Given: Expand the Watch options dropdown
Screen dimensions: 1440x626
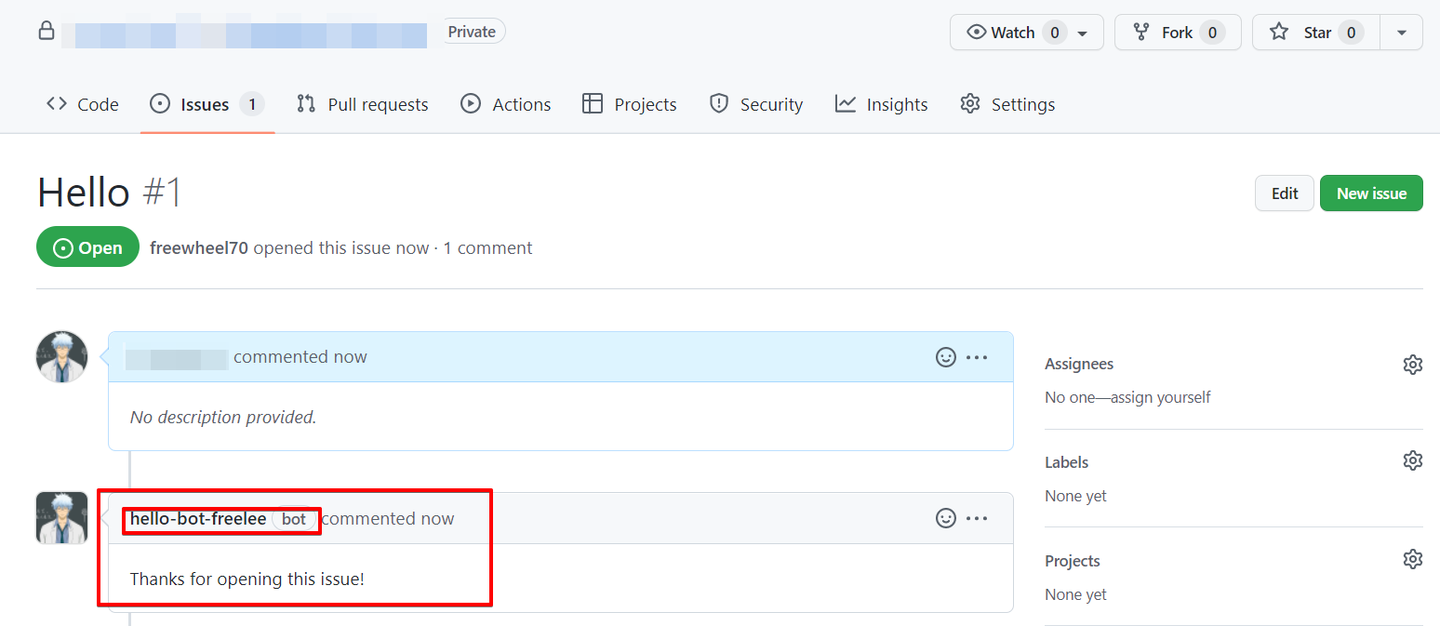Looking at the screenshot, I should click(x=1083, y=31).
